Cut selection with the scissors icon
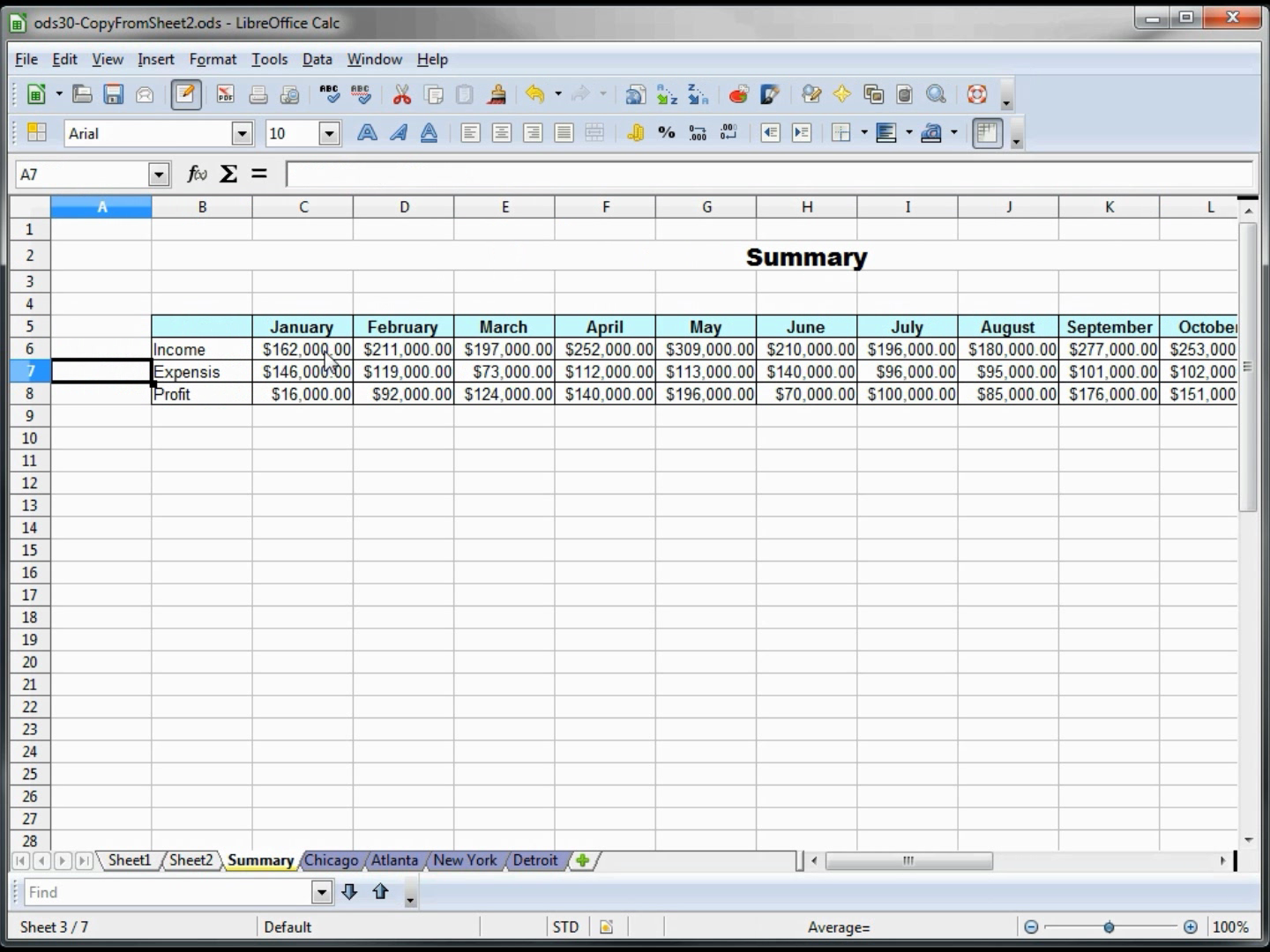Viewport: 1270px width, 952px height. (x=402, y=94)
